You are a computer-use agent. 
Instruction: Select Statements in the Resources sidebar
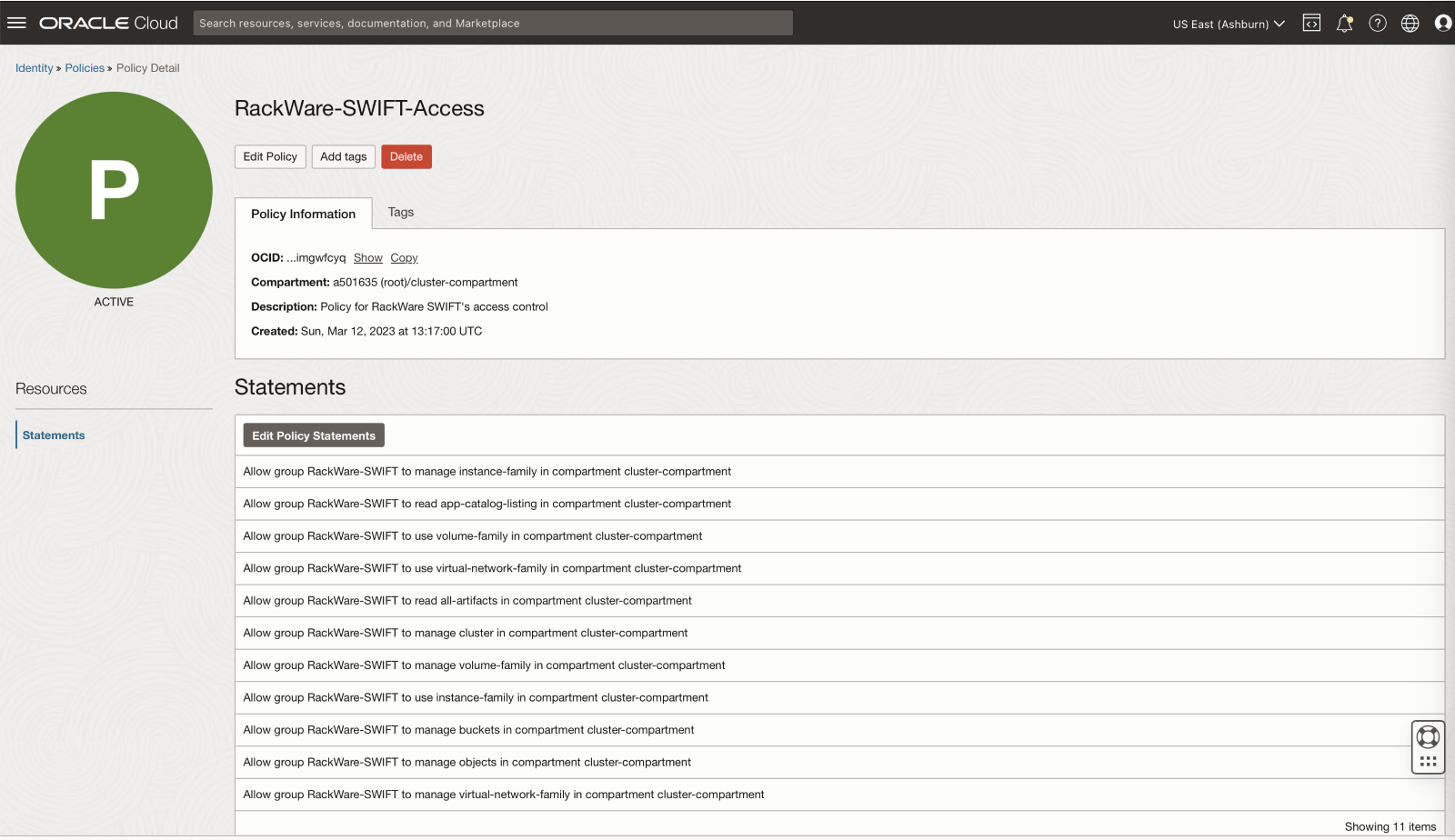click(54, 435)
